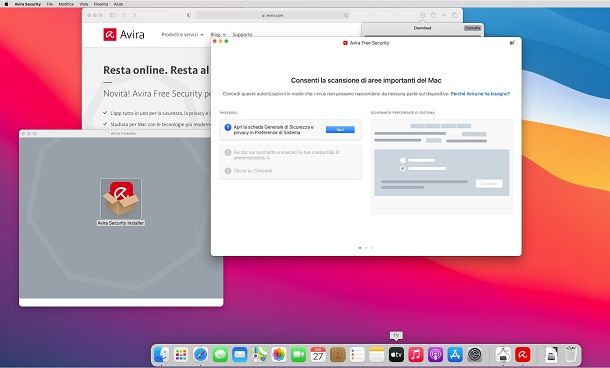Open the Supporto link on the Avira site

tap(242, 35)
